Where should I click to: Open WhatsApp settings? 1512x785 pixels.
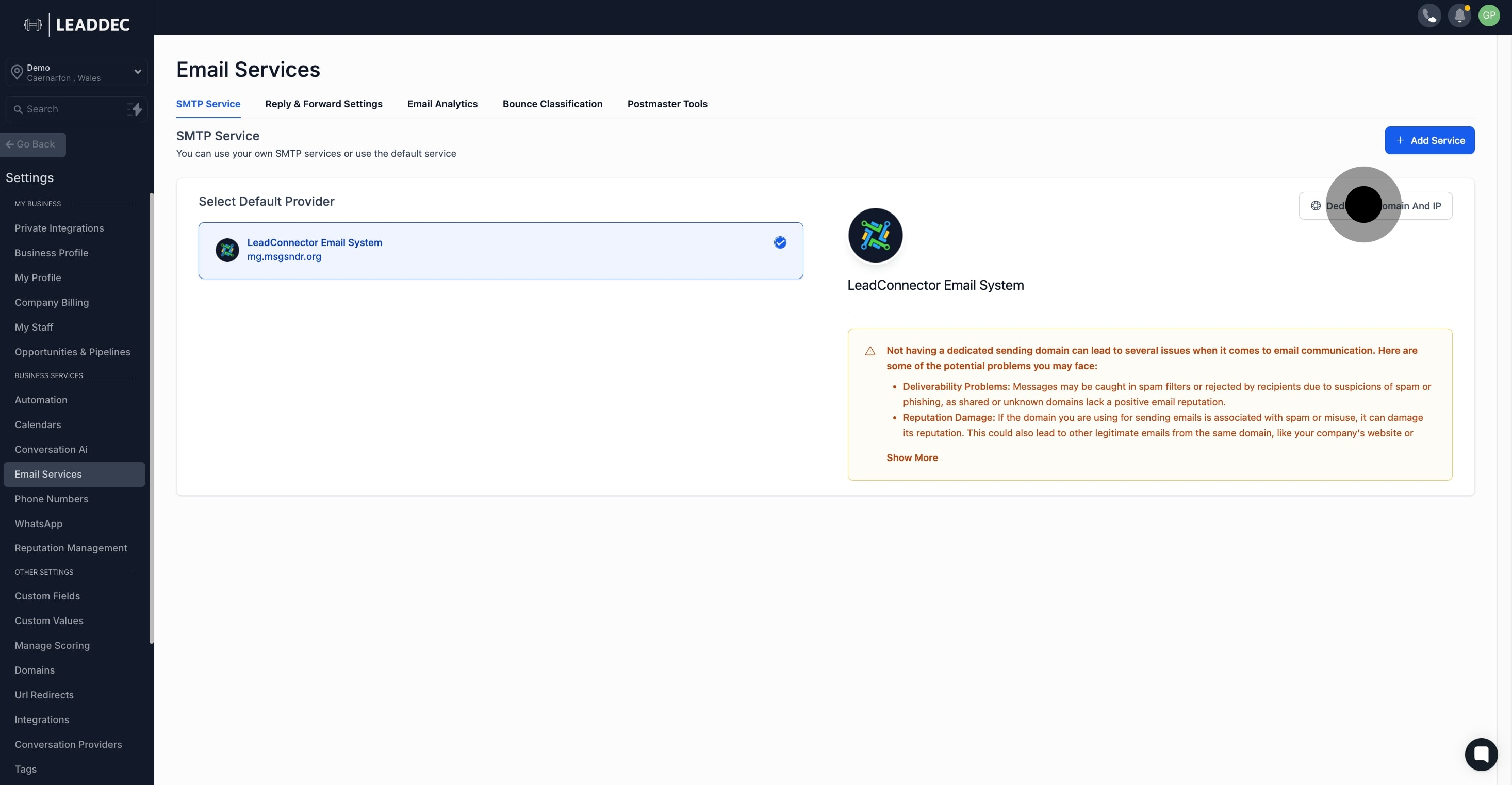point(38,524)
